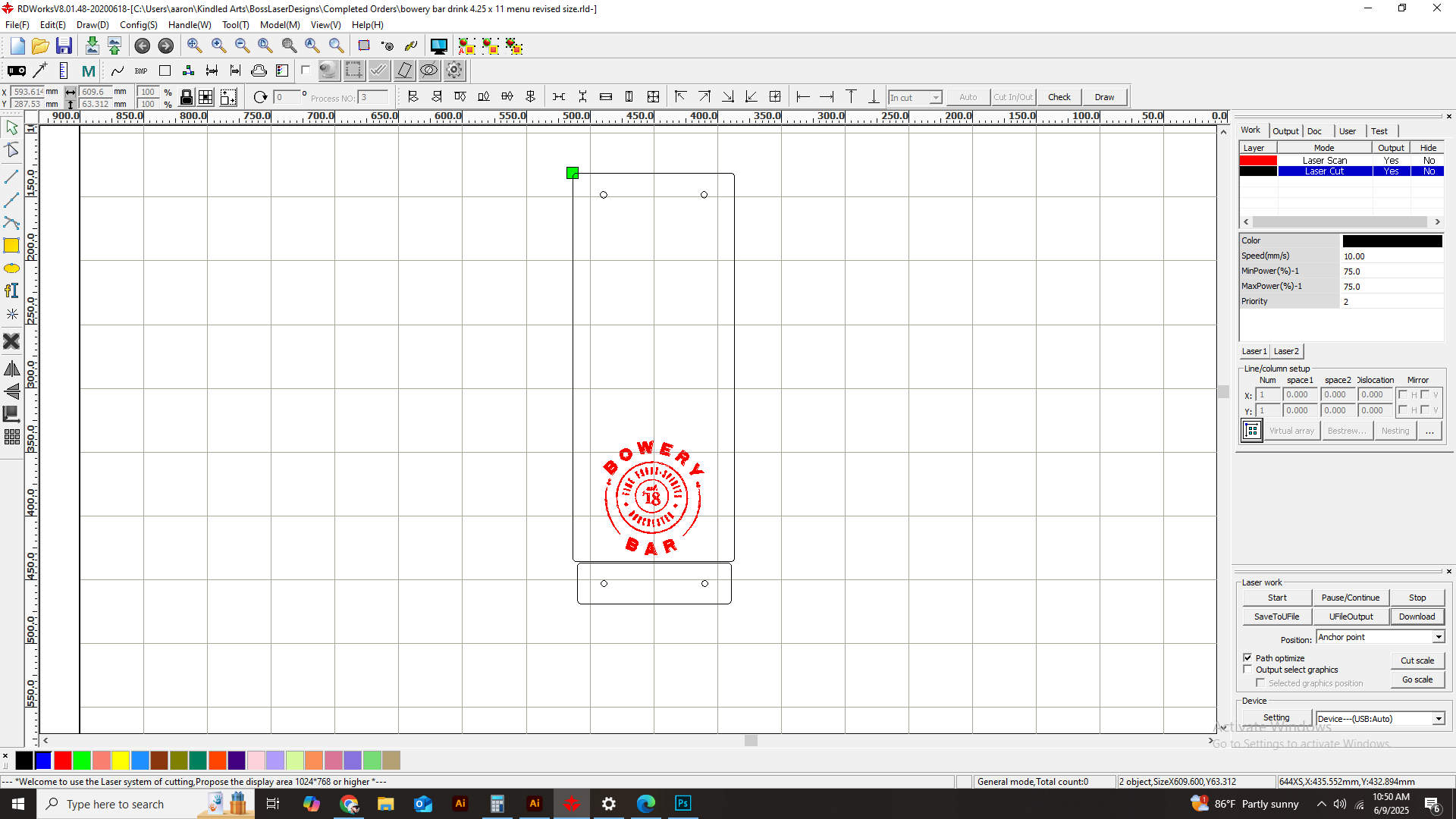This screenshot has width=1456, height=819.
Task: Click the Go scale button
Action: (x=1417, y=679)
